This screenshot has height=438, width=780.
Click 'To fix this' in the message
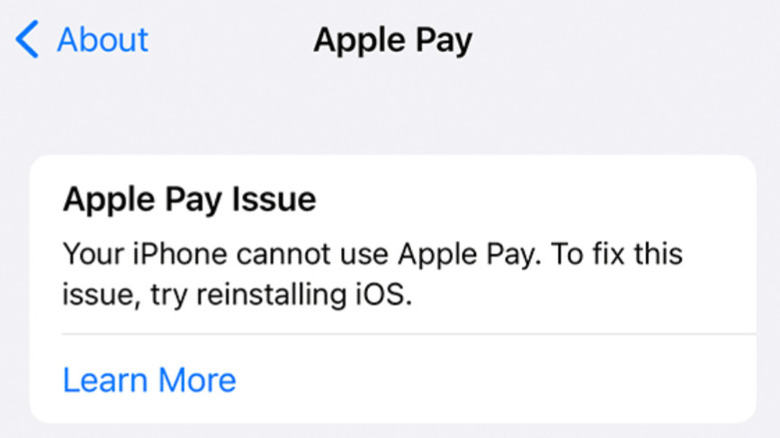pyautogui.click(x=617, y=254)
